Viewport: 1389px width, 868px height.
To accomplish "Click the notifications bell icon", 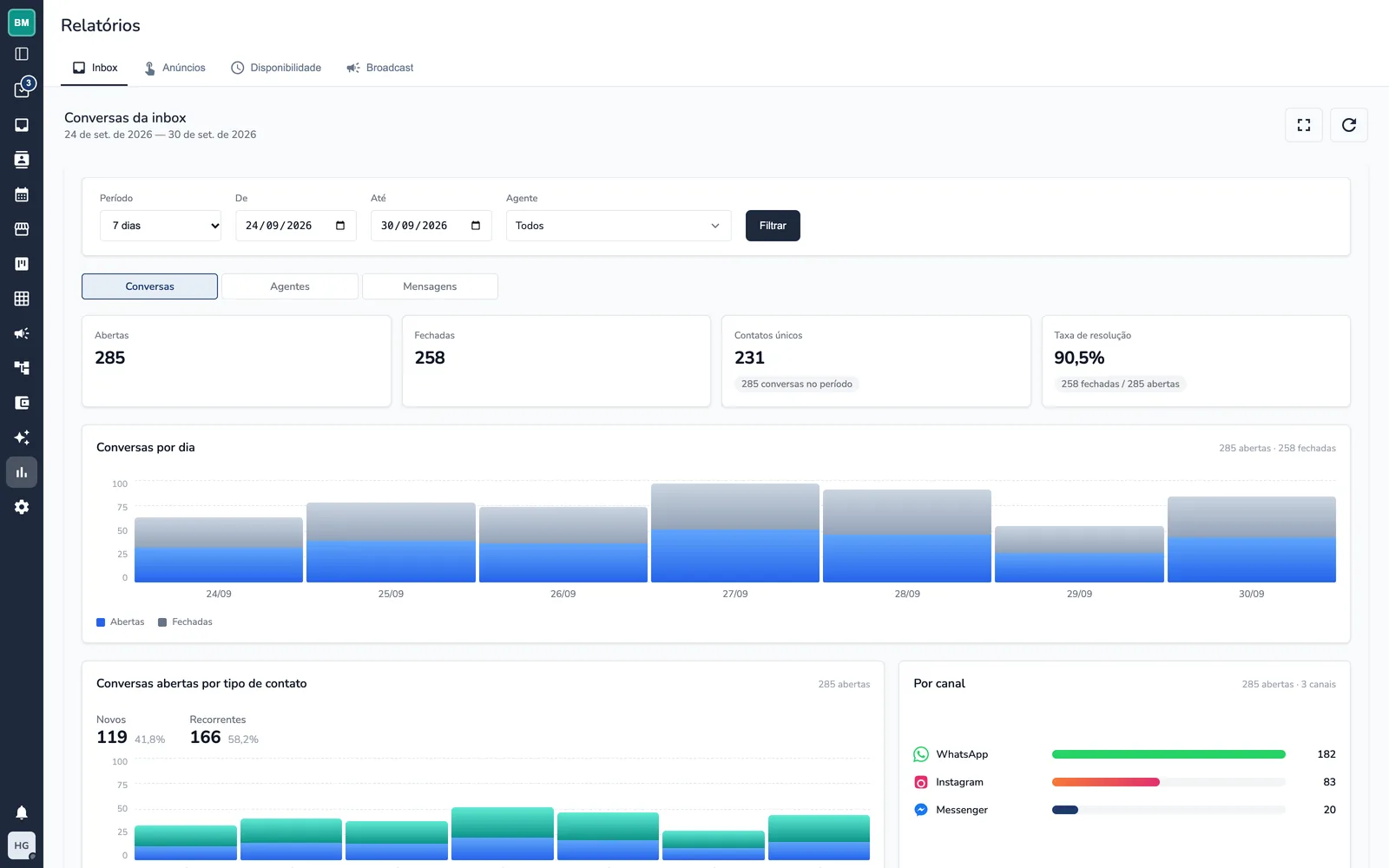I will point(22,812).
